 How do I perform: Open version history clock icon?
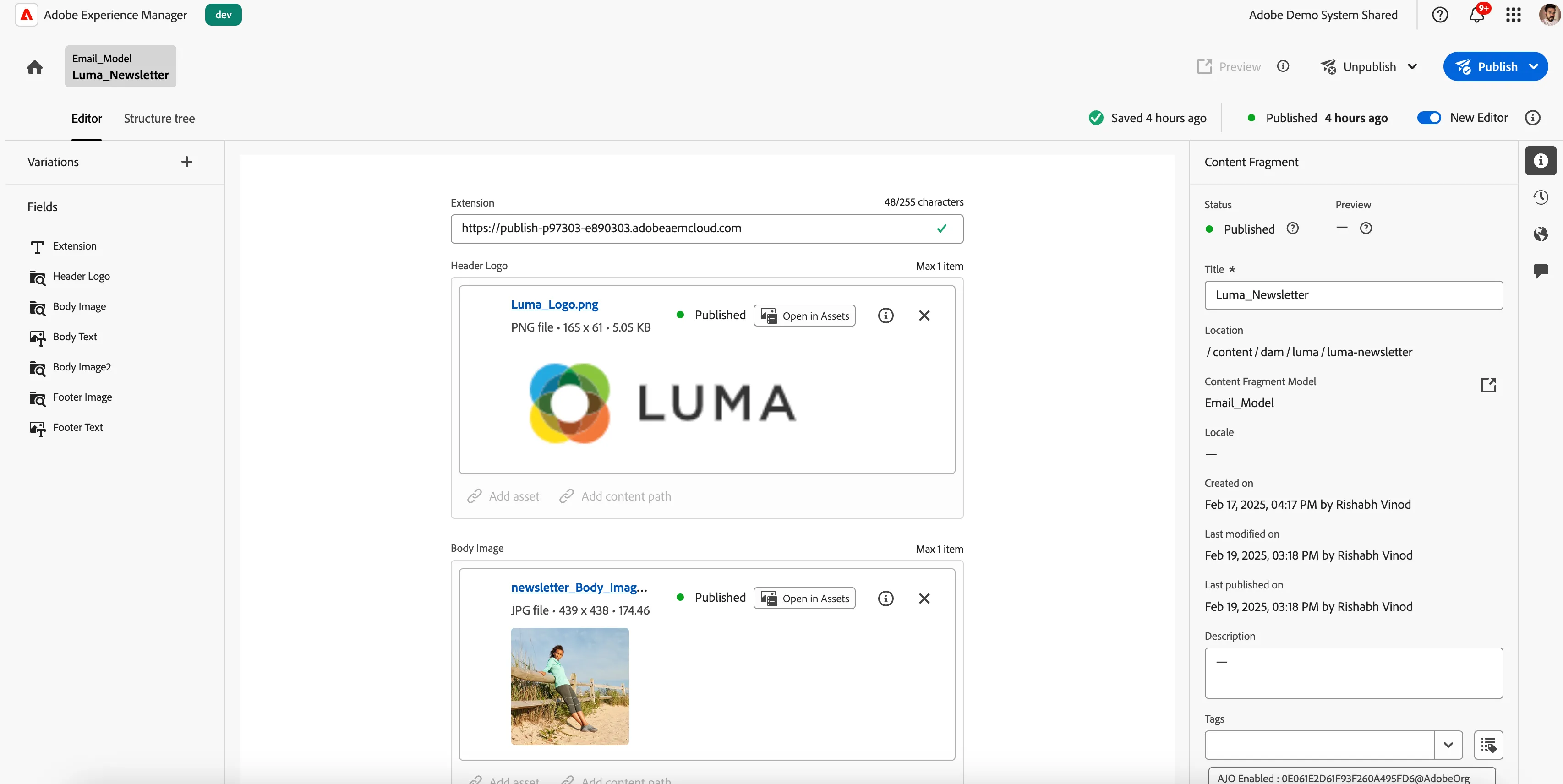click(x=1541, y=197)
